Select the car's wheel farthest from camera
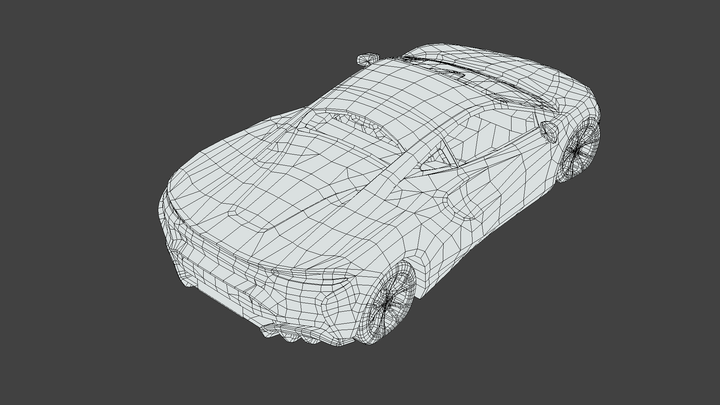 [581, 149]
